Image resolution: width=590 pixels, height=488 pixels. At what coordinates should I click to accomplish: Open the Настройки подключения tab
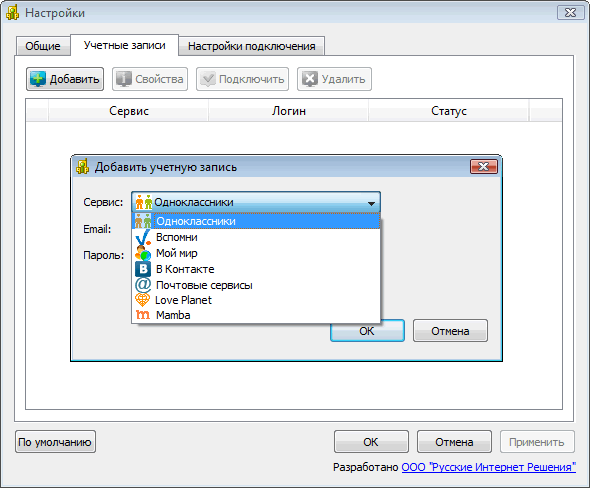[251, 46]
